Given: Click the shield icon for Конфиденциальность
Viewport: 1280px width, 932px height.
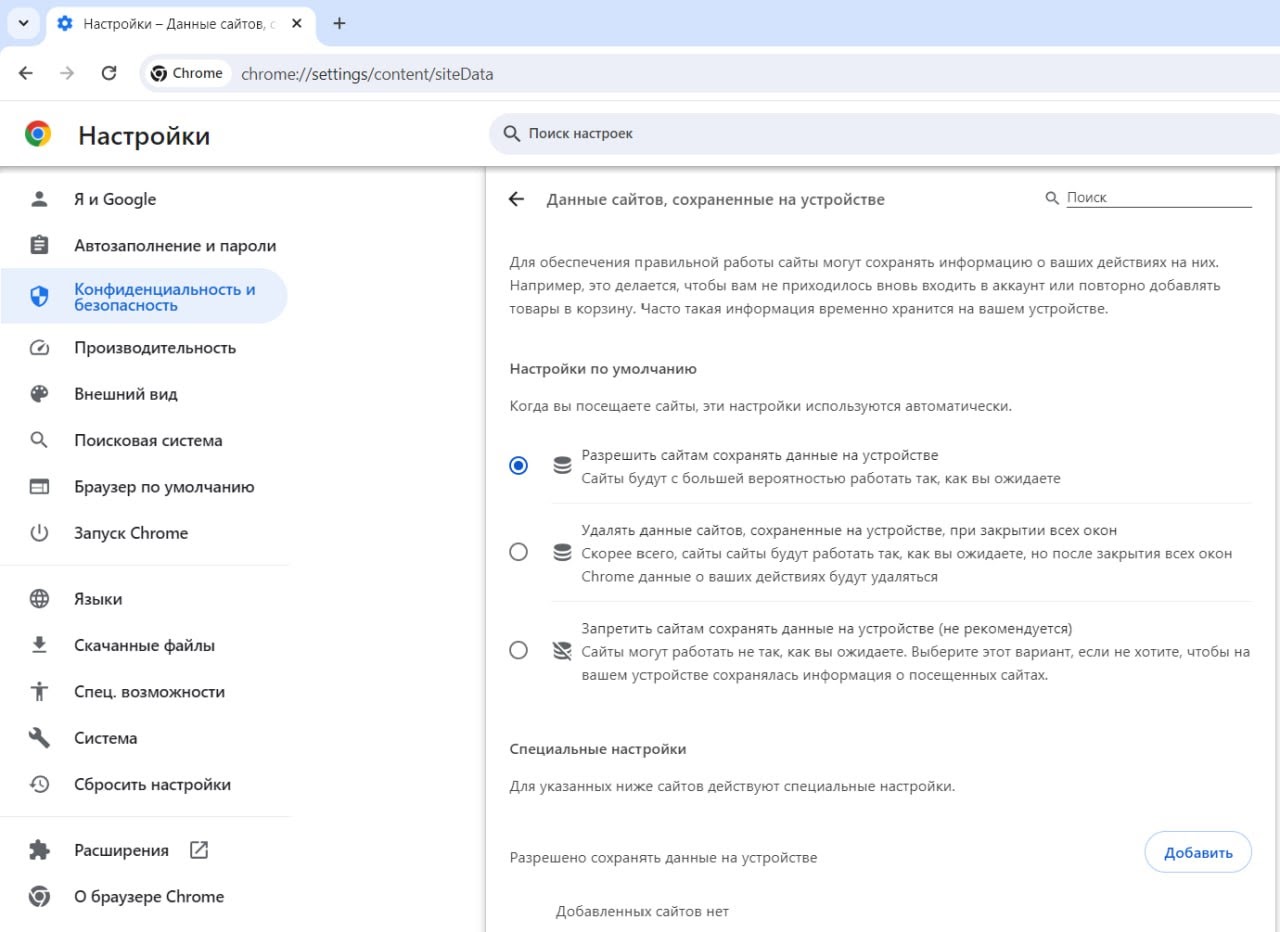Looking at the screenshot, I should coord(39,297).
